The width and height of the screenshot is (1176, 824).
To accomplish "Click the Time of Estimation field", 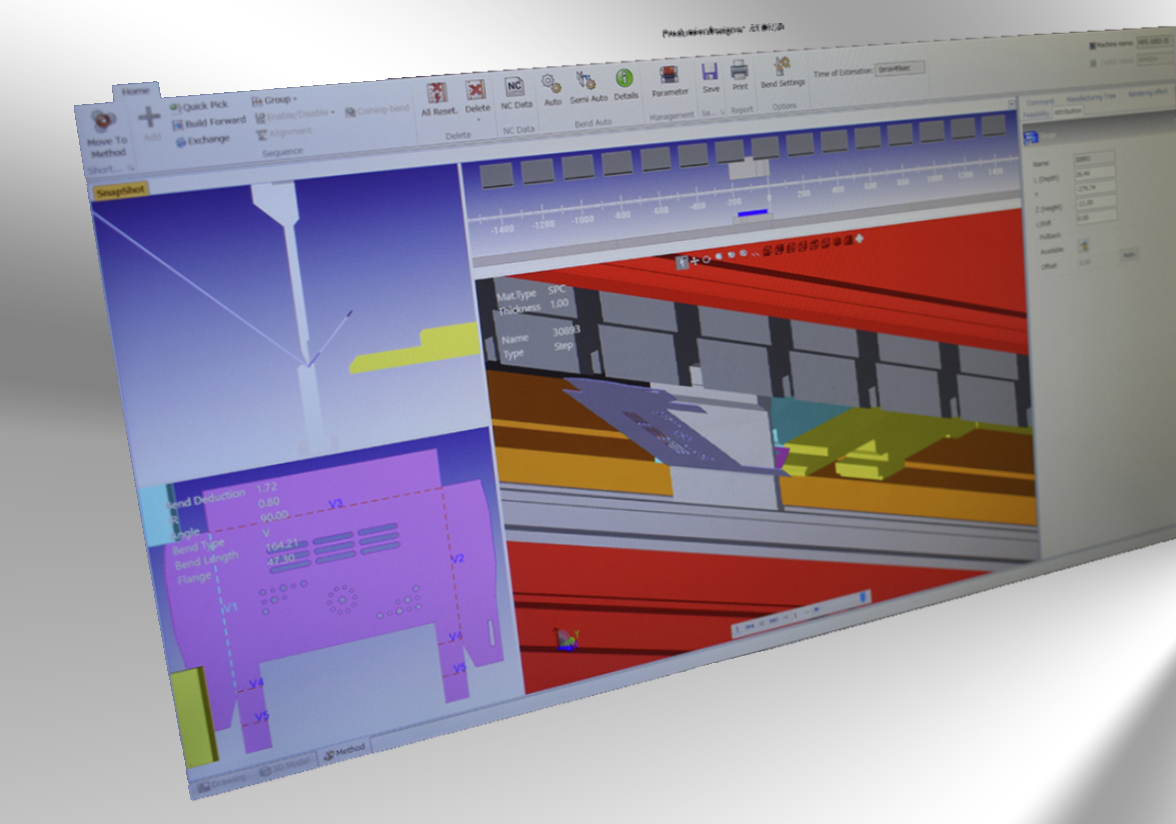I will point(899,69).
